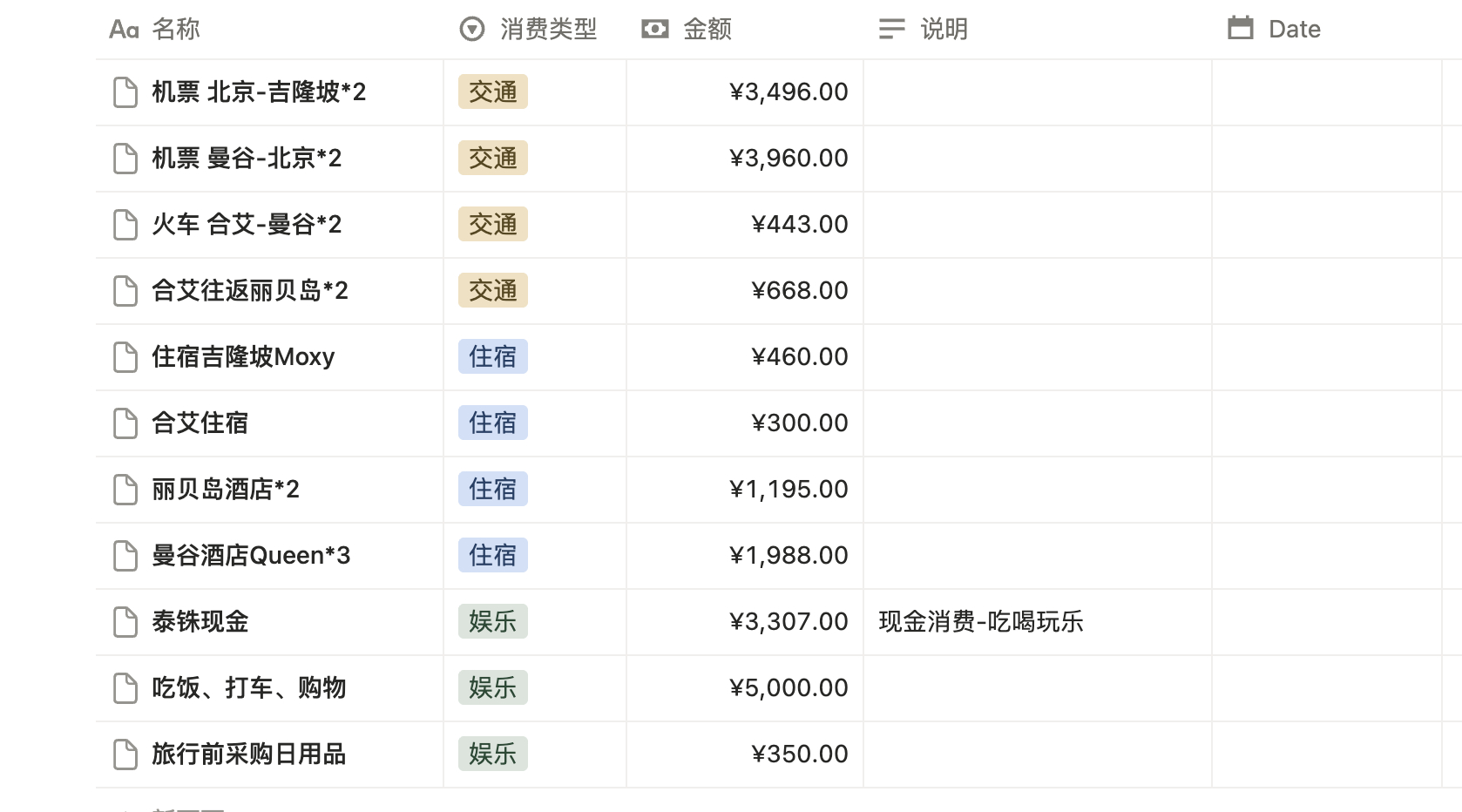Click the 现金消费-吃喝玩乐 description cell
Viewport: 1462px width, 812px height.
coord(981,622)
